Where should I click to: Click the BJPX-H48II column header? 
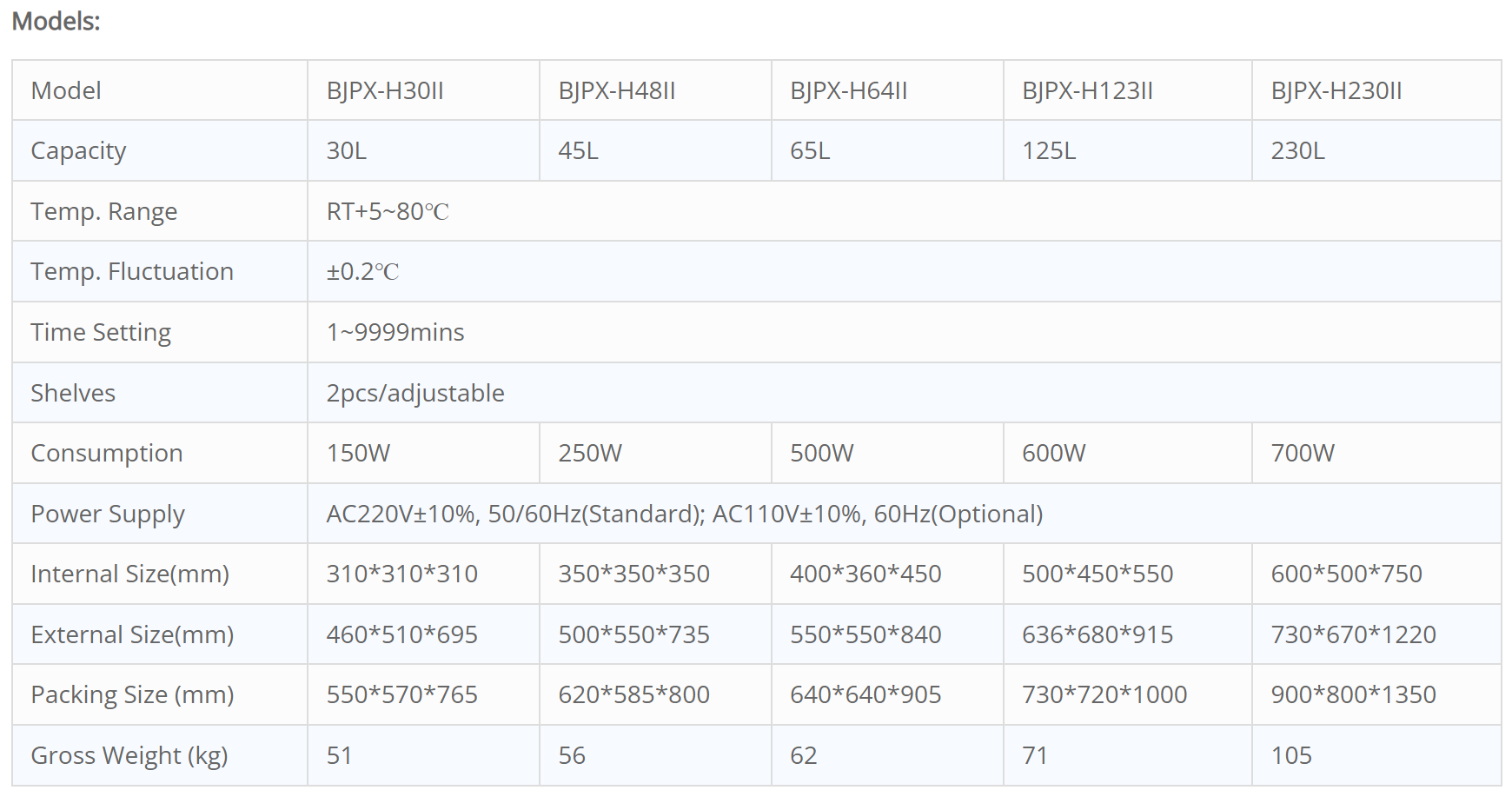[617, 90]
